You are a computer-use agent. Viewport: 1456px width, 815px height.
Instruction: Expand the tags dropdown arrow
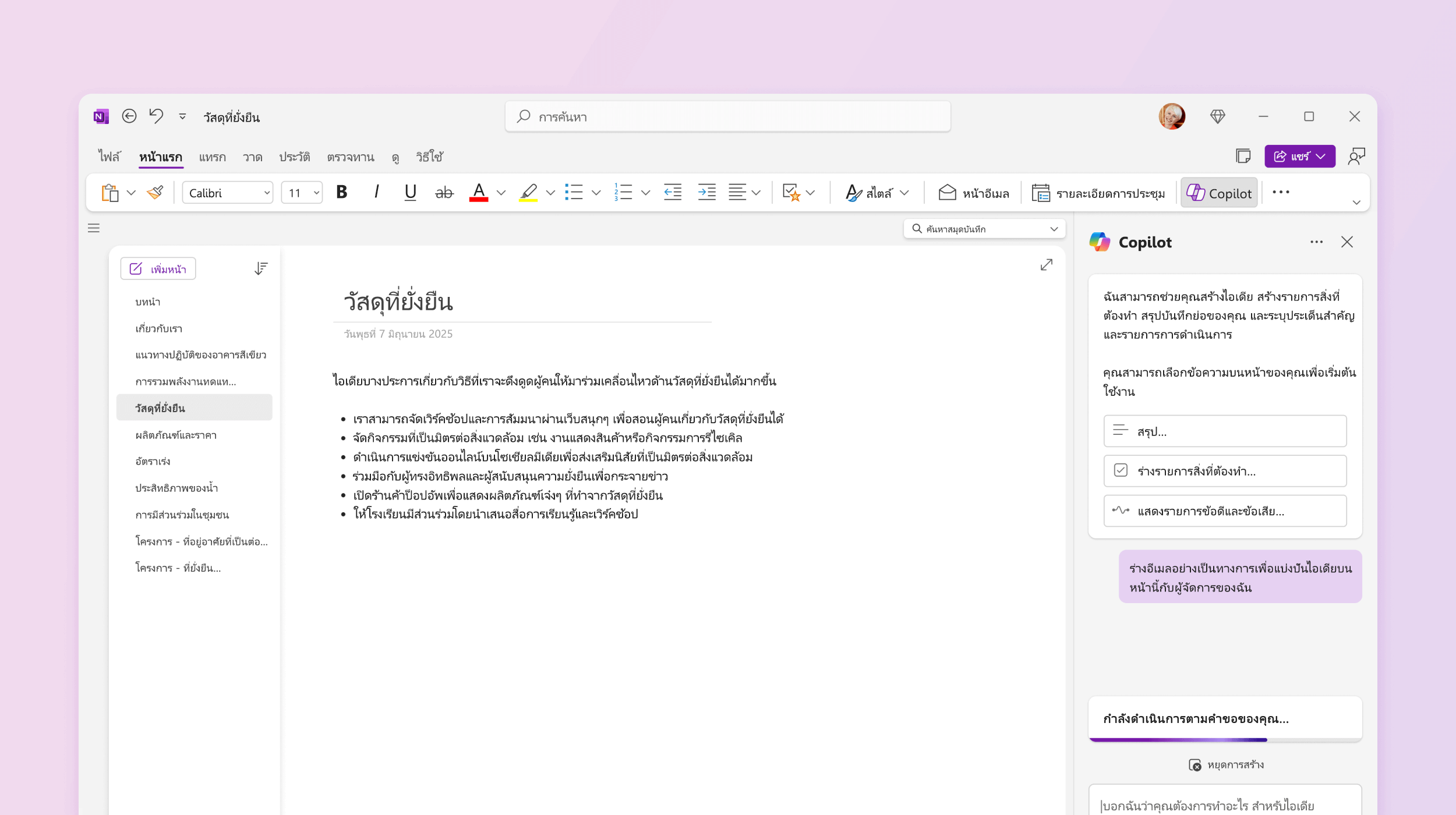tap(810, 193)
